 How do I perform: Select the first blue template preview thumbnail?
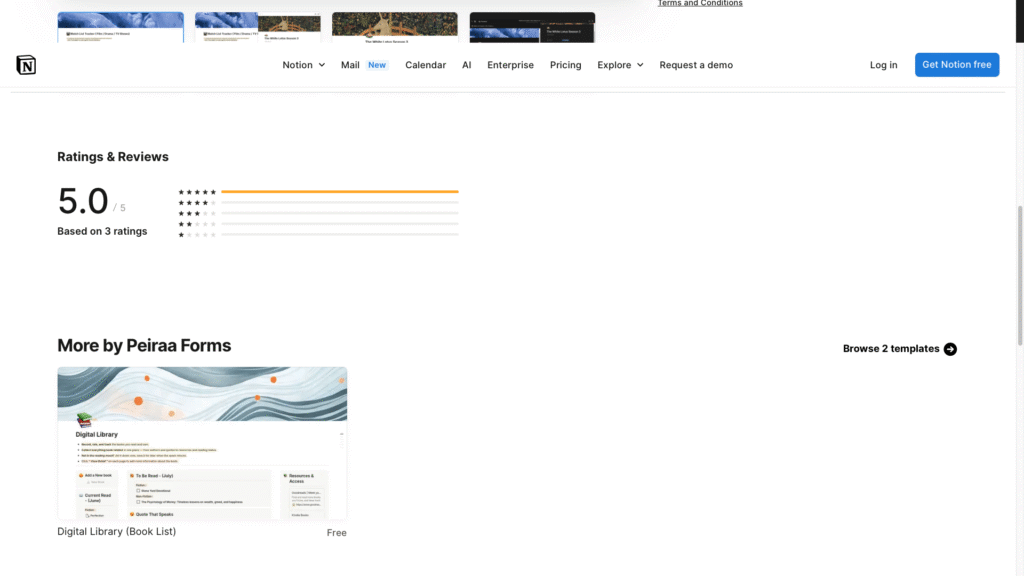click(120, 27)
